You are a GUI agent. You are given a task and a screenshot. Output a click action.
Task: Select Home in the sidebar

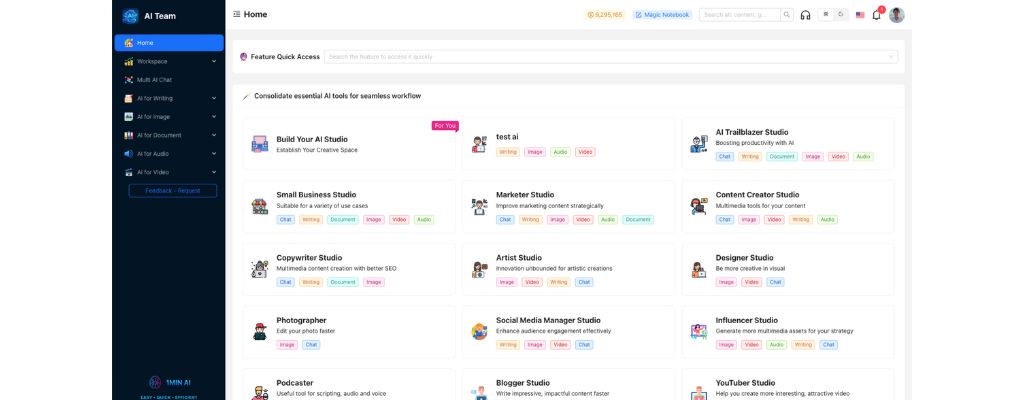click(168, 43)
